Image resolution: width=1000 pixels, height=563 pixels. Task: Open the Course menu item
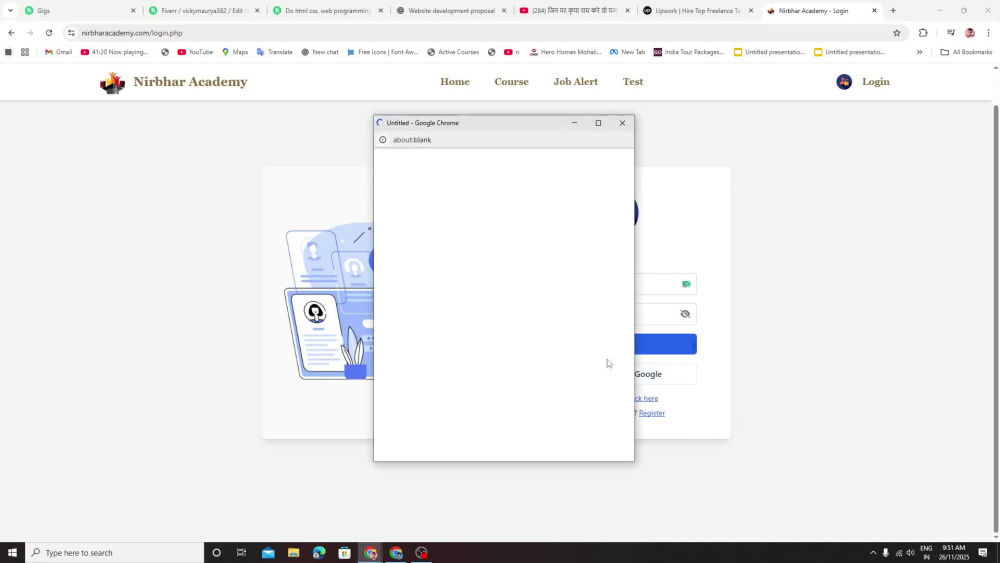pos(511,82)
